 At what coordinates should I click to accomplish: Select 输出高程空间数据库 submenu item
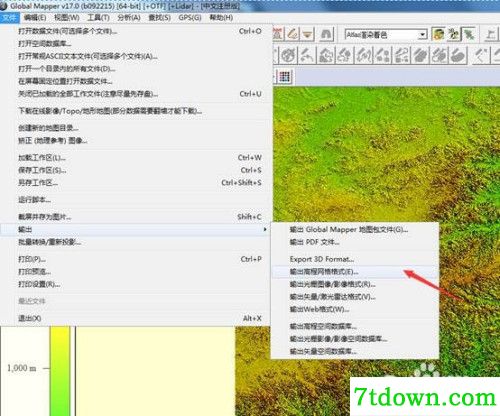[x=355, y=326]
